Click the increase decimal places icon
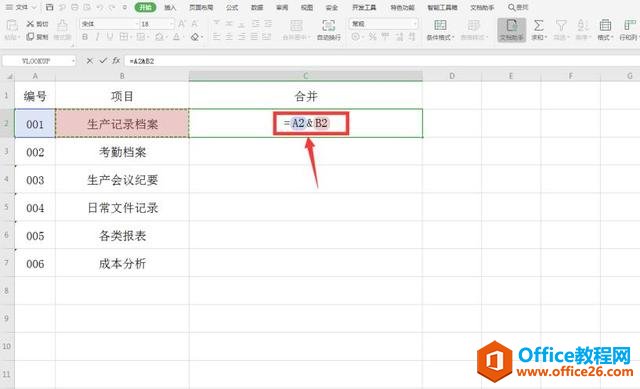Image resolution: width=640 pixels, height=389 pixels. [399, 37]
